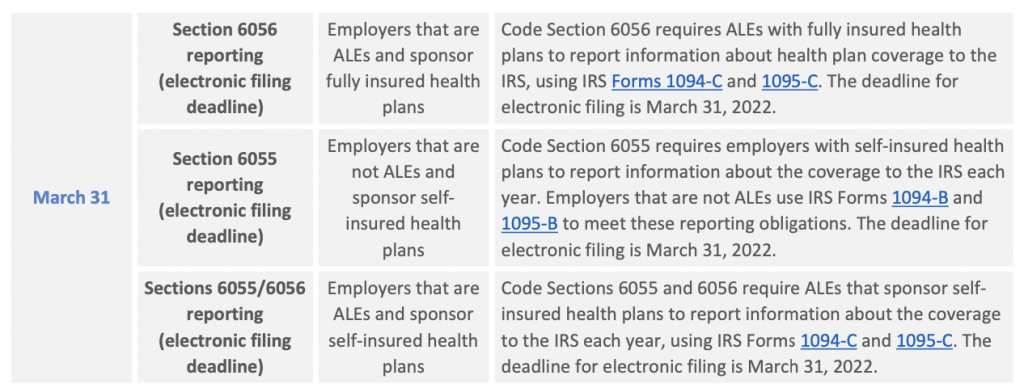Viewport: 1024px width, 388px height.
Task: Click 'March 31, 2022' in the bottom description
Action: tap(808, 366)
